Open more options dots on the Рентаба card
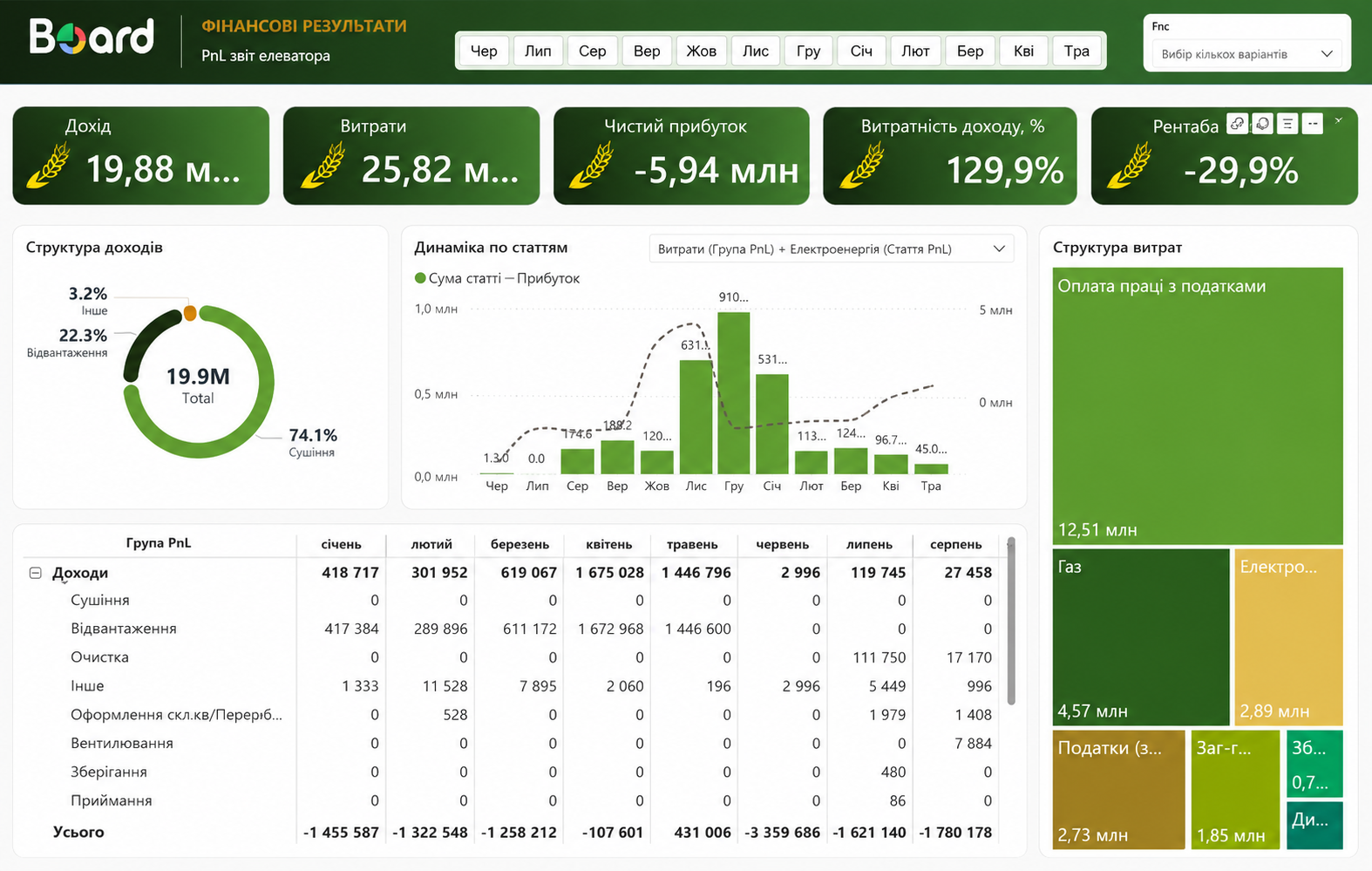 coord(1313,124)
